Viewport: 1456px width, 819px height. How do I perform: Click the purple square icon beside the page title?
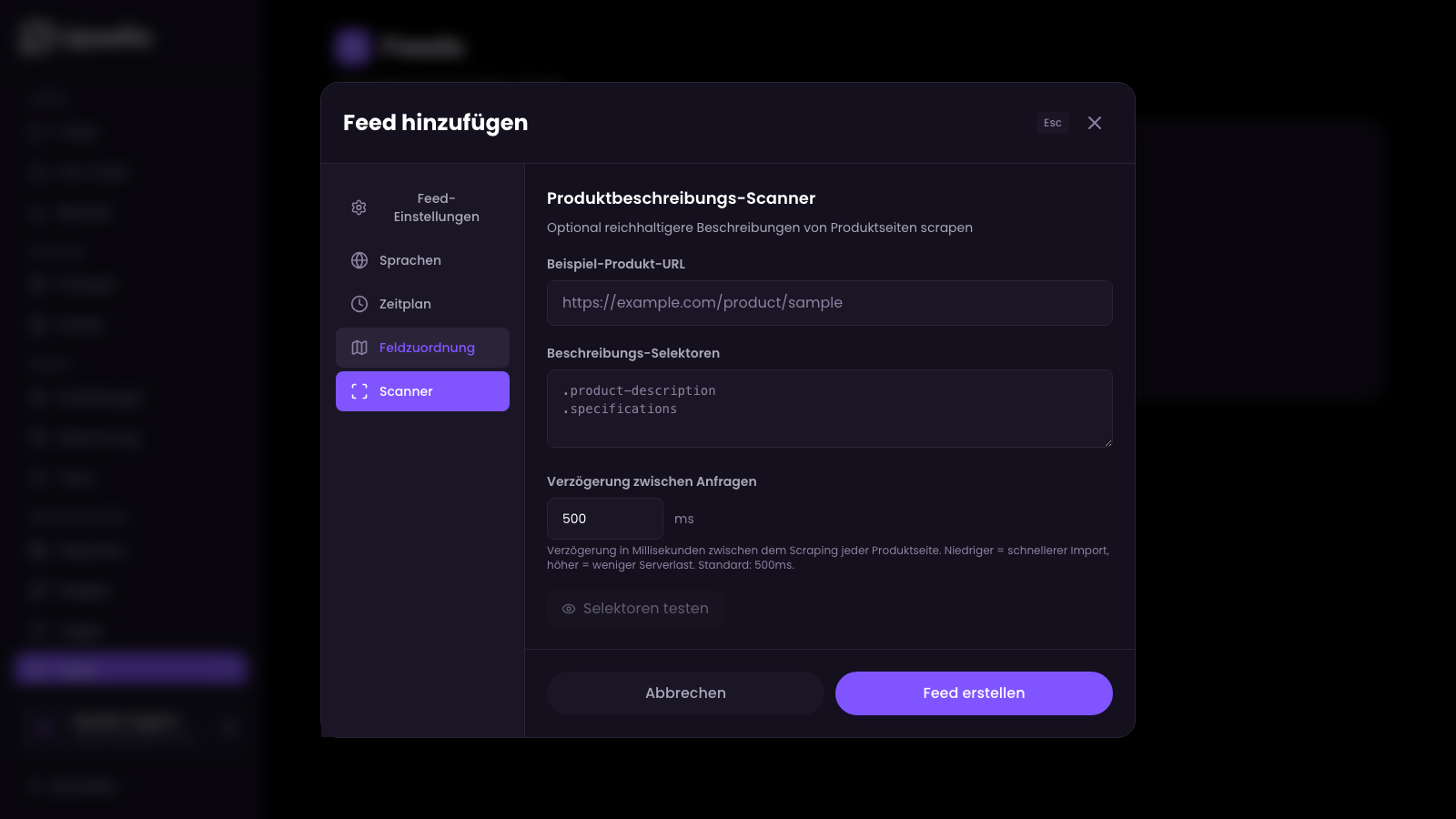(x=350, y=47)
